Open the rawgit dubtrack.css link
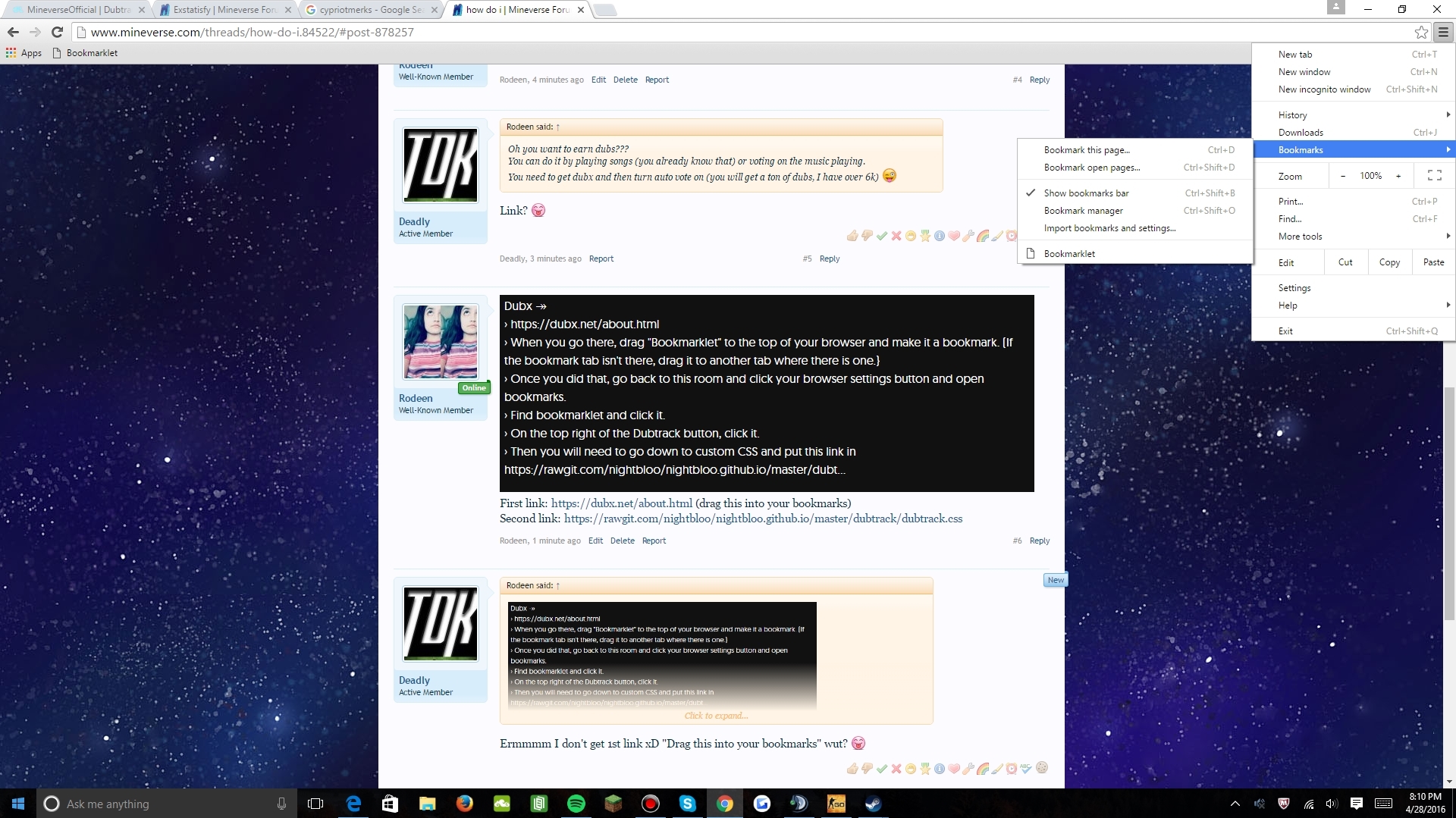This screenshot has height=818, width=1456. pos(763,519)
